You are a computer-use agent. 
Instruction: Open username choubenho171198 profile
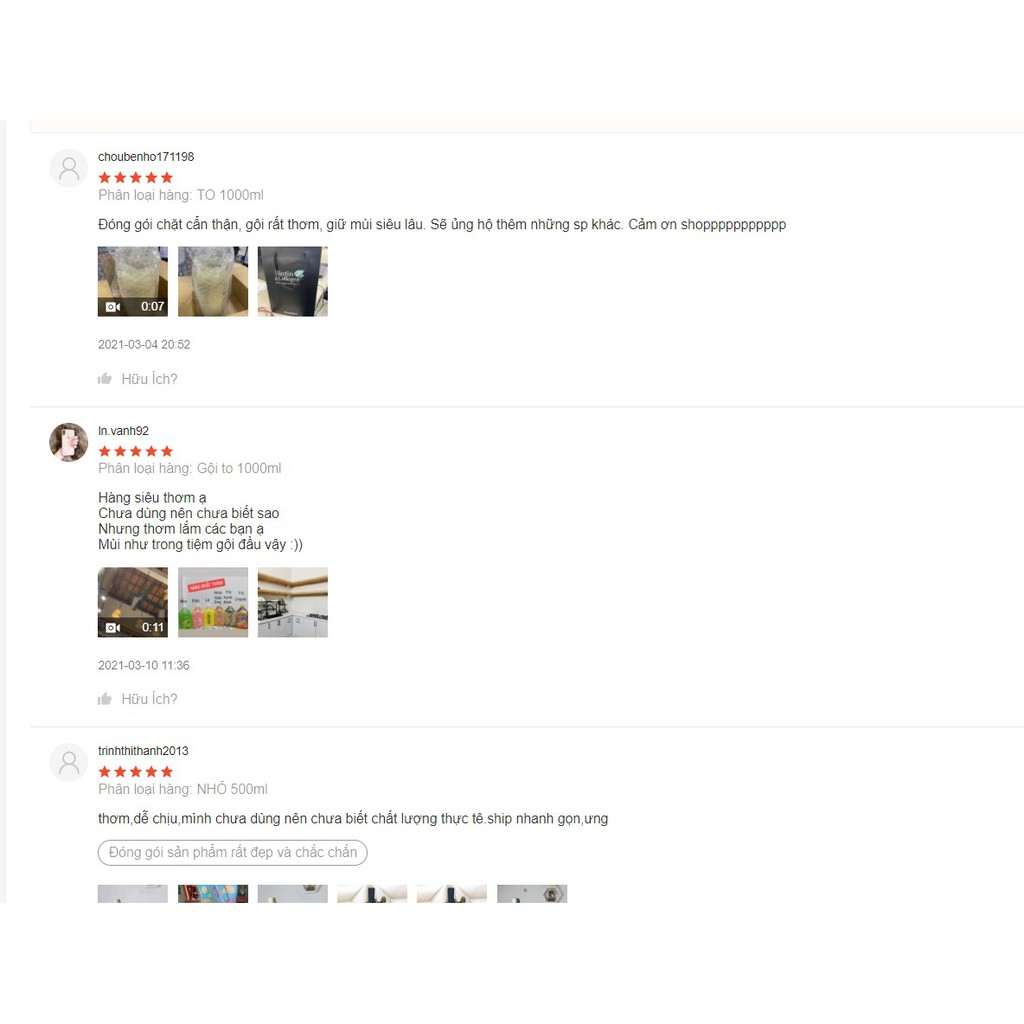click(x=146, y=157)
